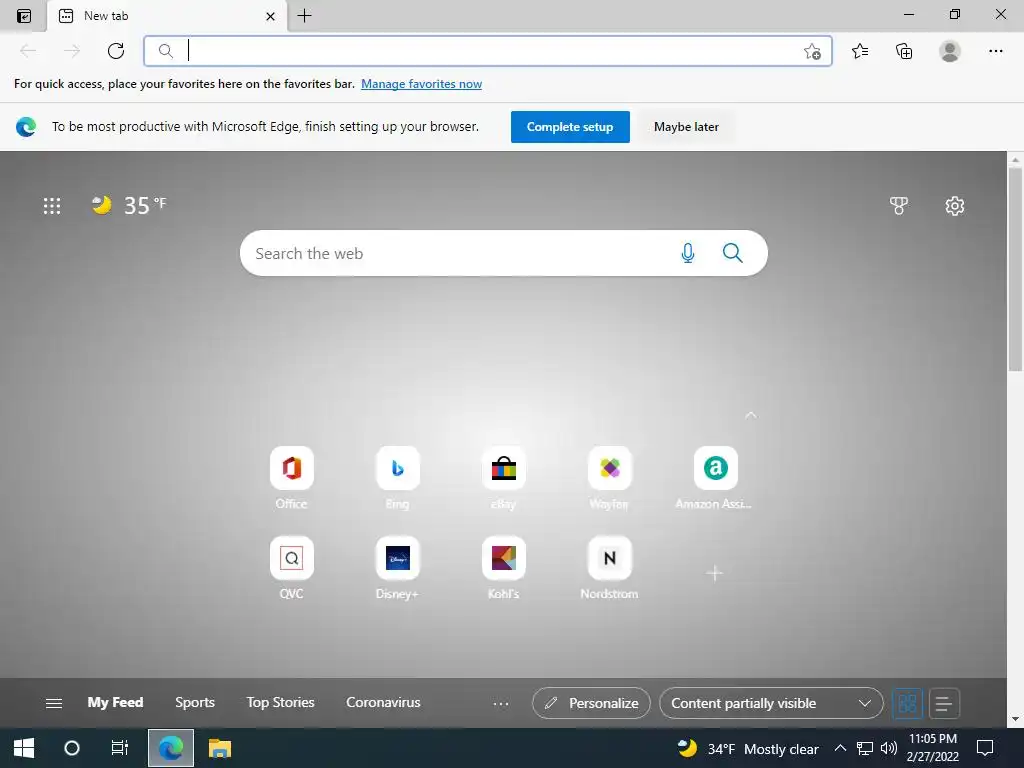Open taskbar weather 34°F Mostly clear
Screen dimensions: 1024x768
click(747, 748)
